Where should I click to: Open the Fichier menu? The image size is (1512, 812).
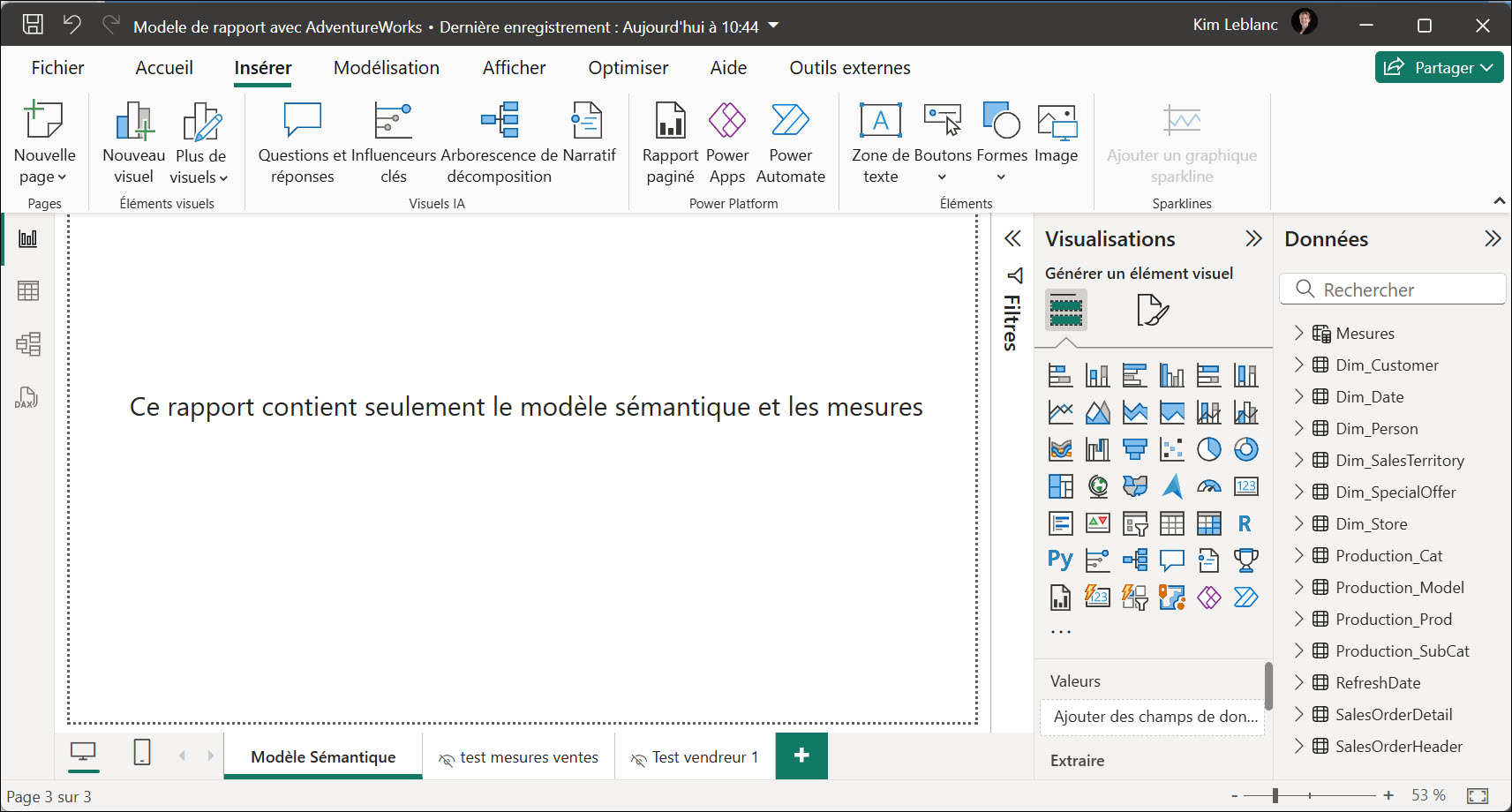pos(57,68)
